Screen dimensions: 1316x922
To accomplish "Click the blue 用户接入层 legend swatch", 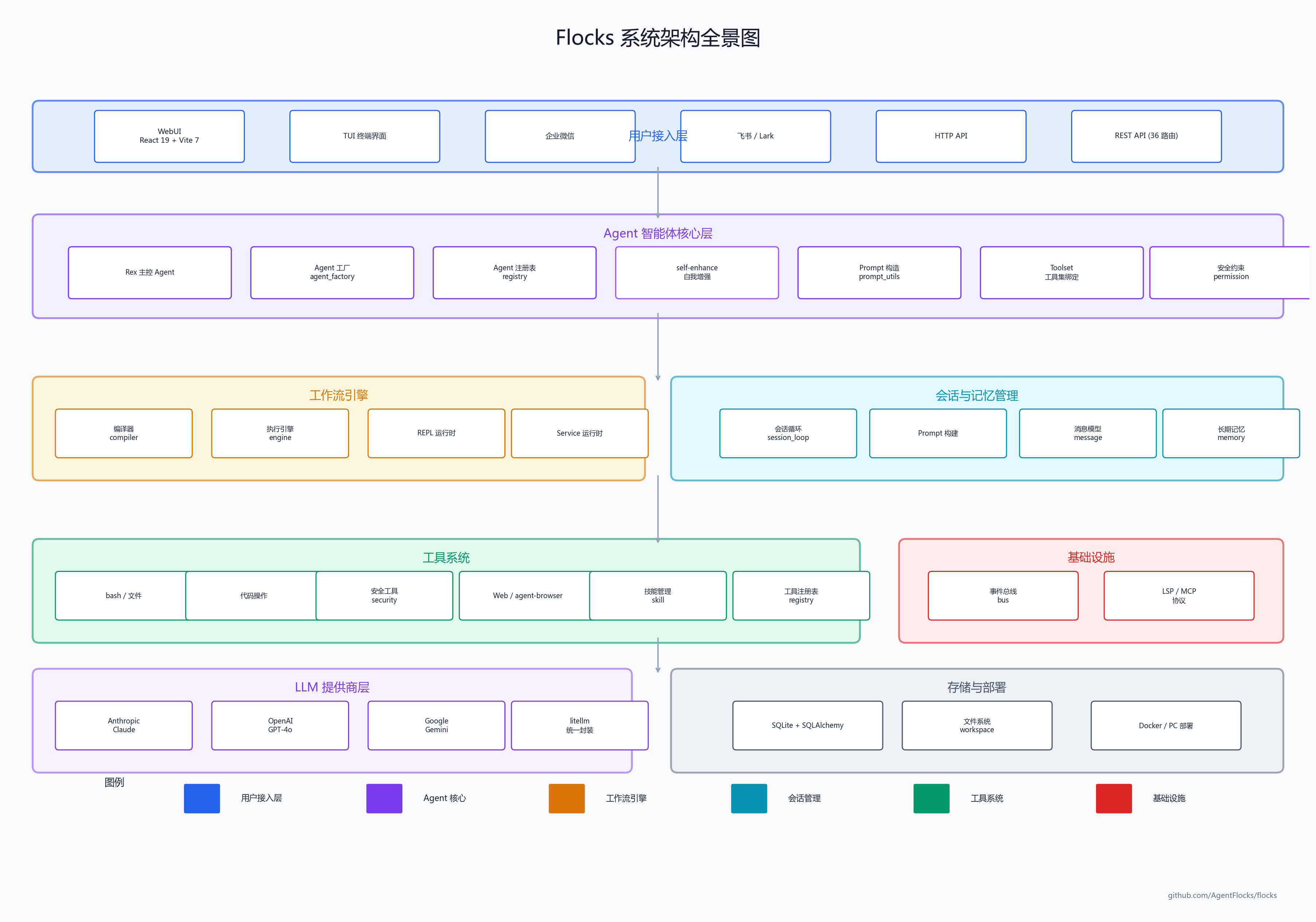I will pos(202,798).
